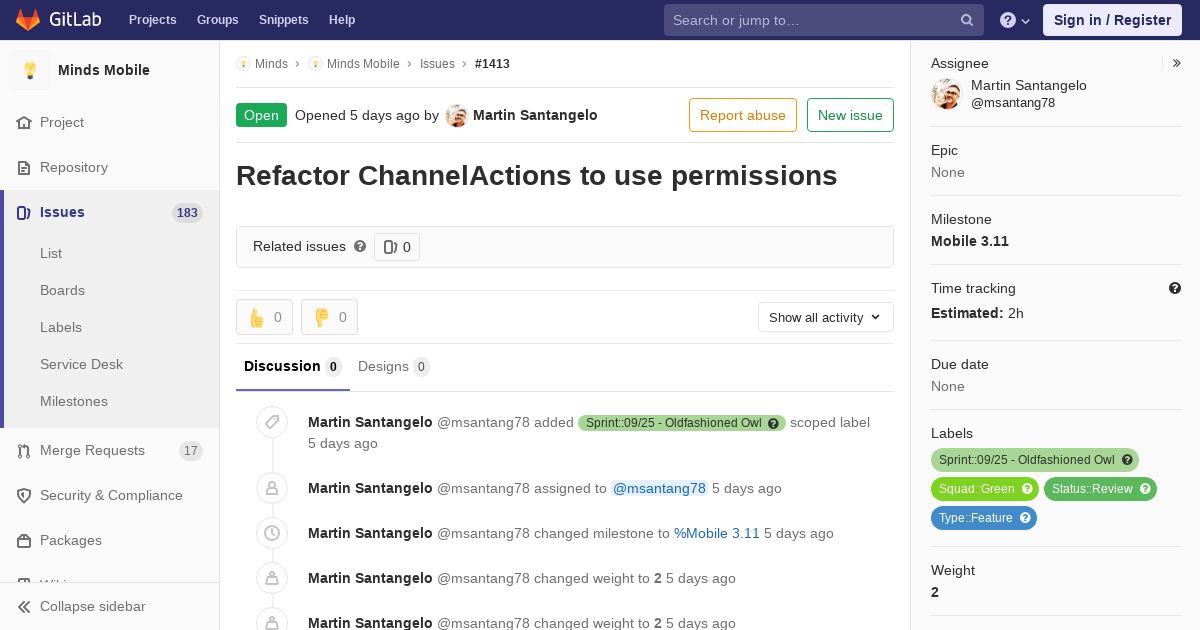Open Milestones in sidebar

point(74,401)
